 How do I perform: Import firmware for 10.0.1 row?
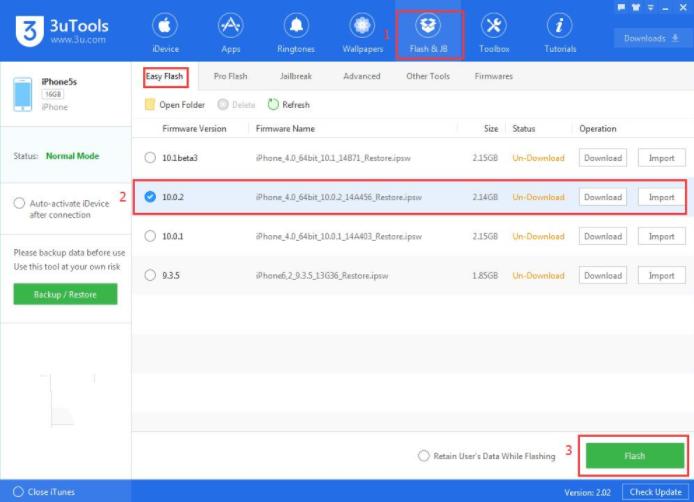pos(662,236)
